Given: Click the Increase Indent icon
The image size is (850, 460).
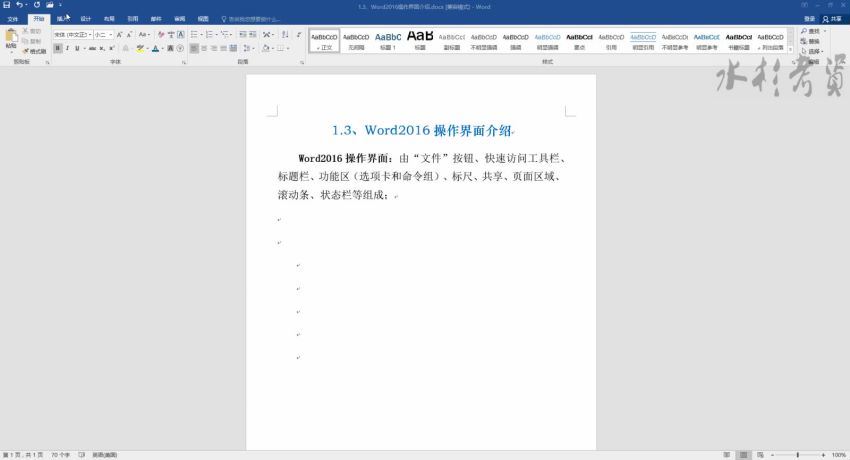Looking at the screenshot, I should click(253, 35).
